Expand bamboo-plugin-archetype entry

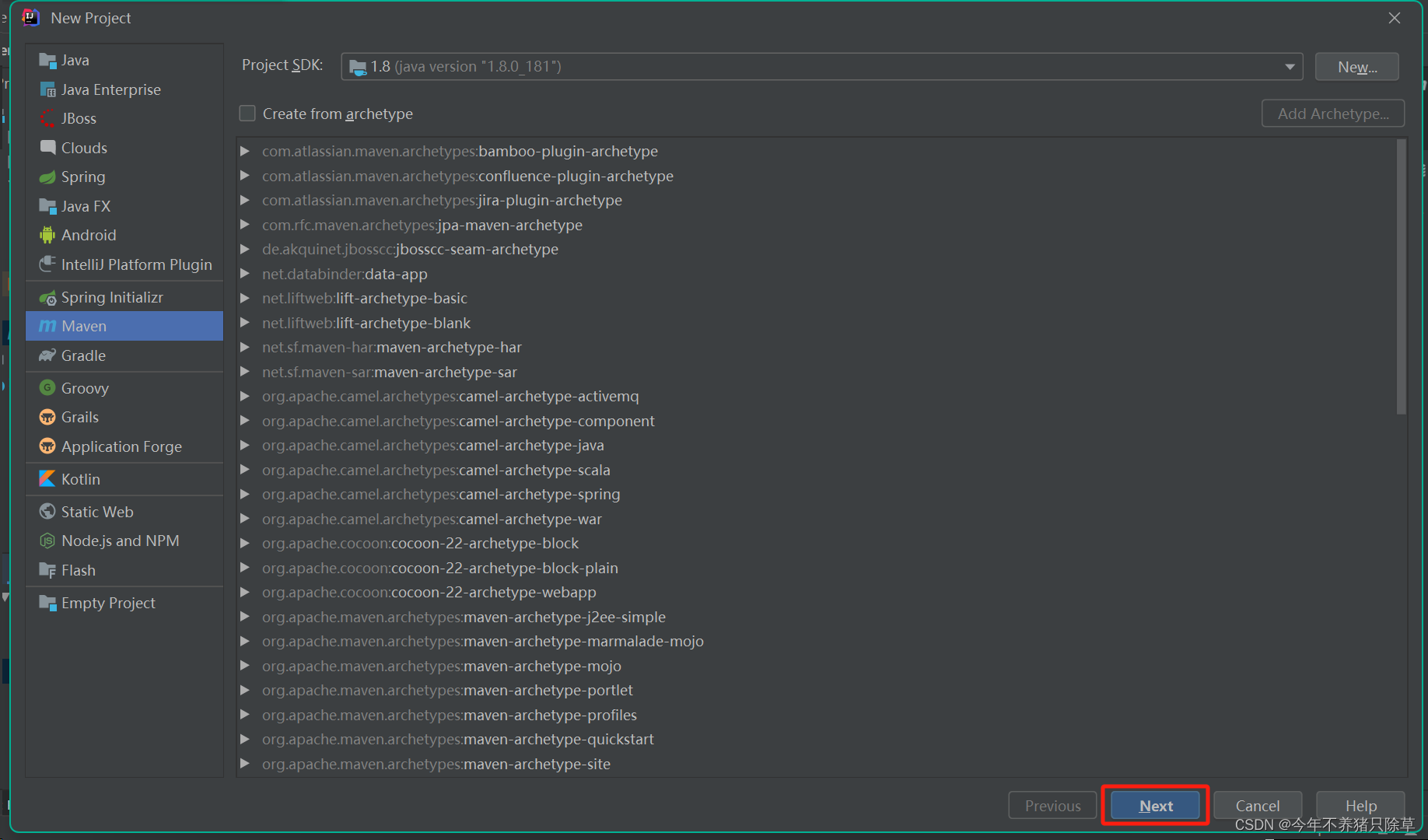pyautogui.click(x=245, y=151)
